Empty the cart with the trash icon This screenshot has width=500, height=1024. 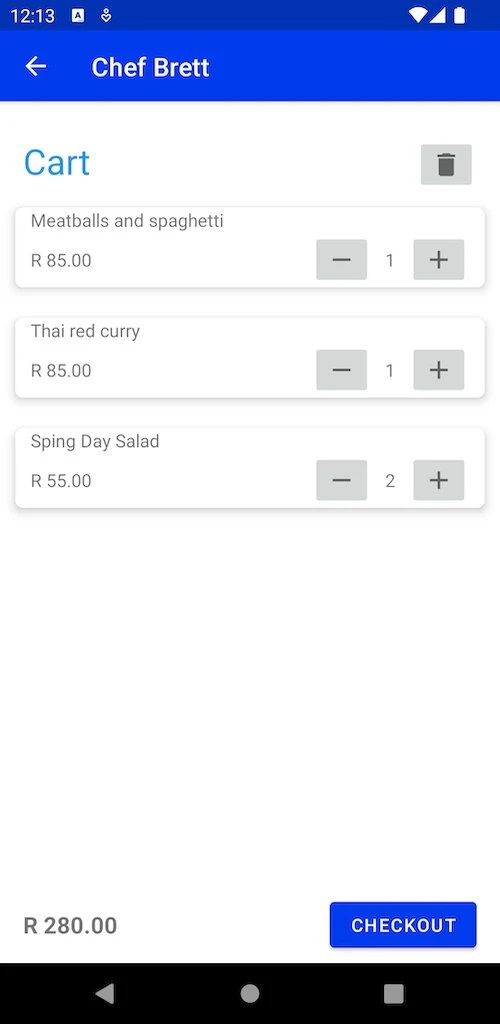[x=446, y=165]
